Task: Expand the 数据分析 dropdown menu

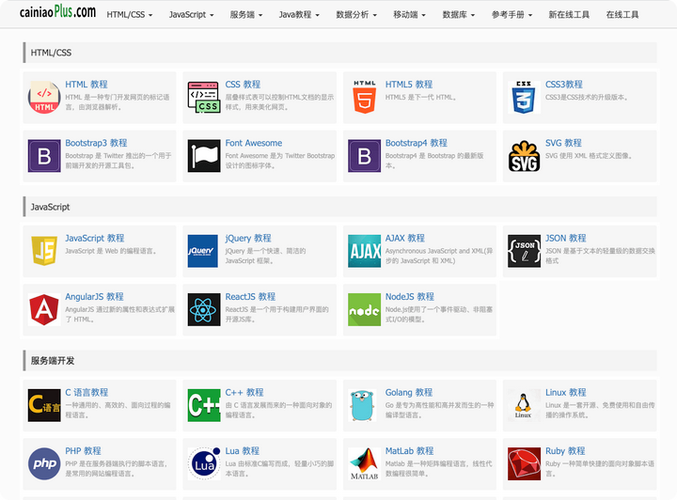Action: point(357,15)
